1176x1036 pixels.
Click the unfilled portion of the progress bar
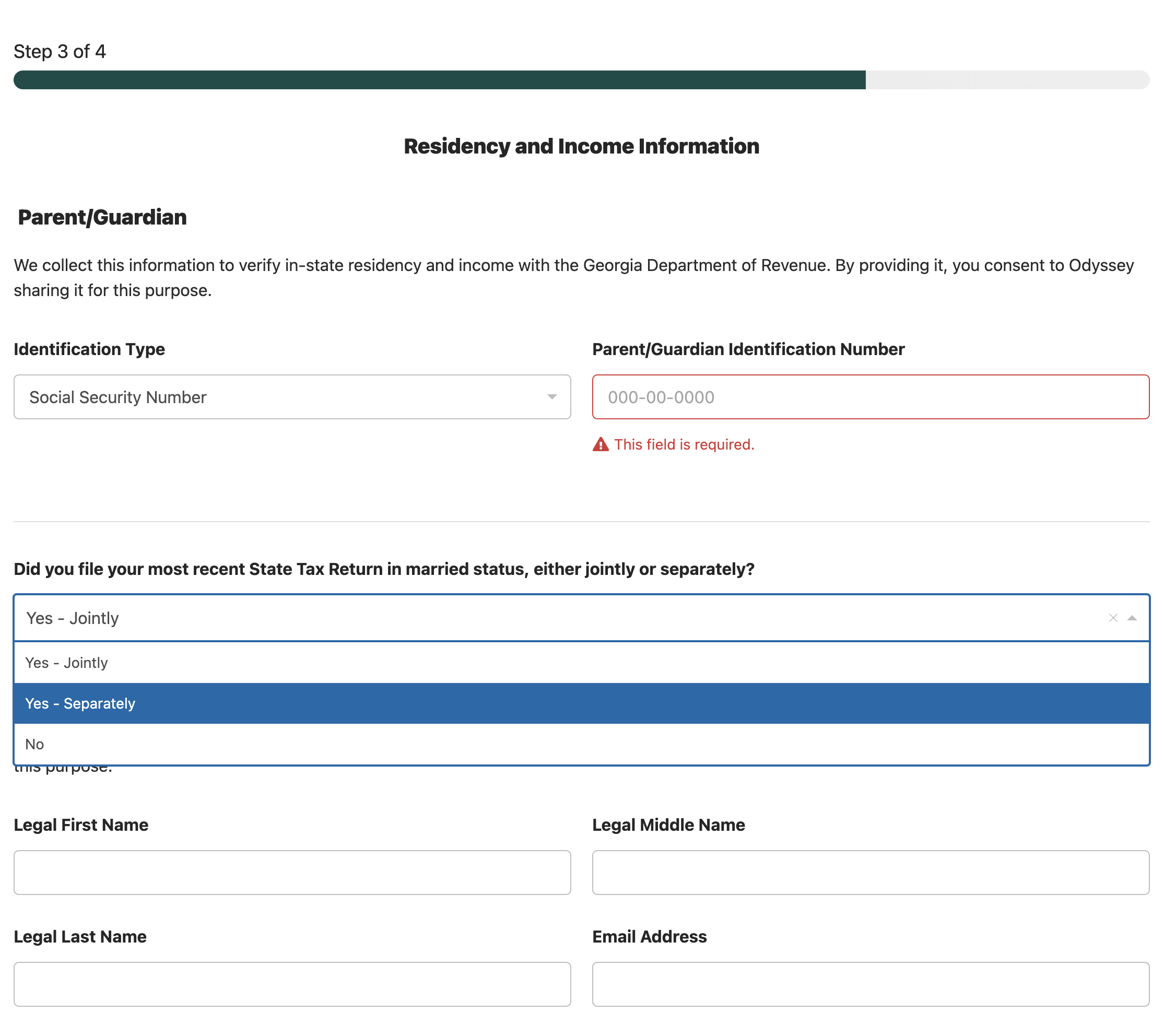pyautogui.click(x=1007, y=80)
